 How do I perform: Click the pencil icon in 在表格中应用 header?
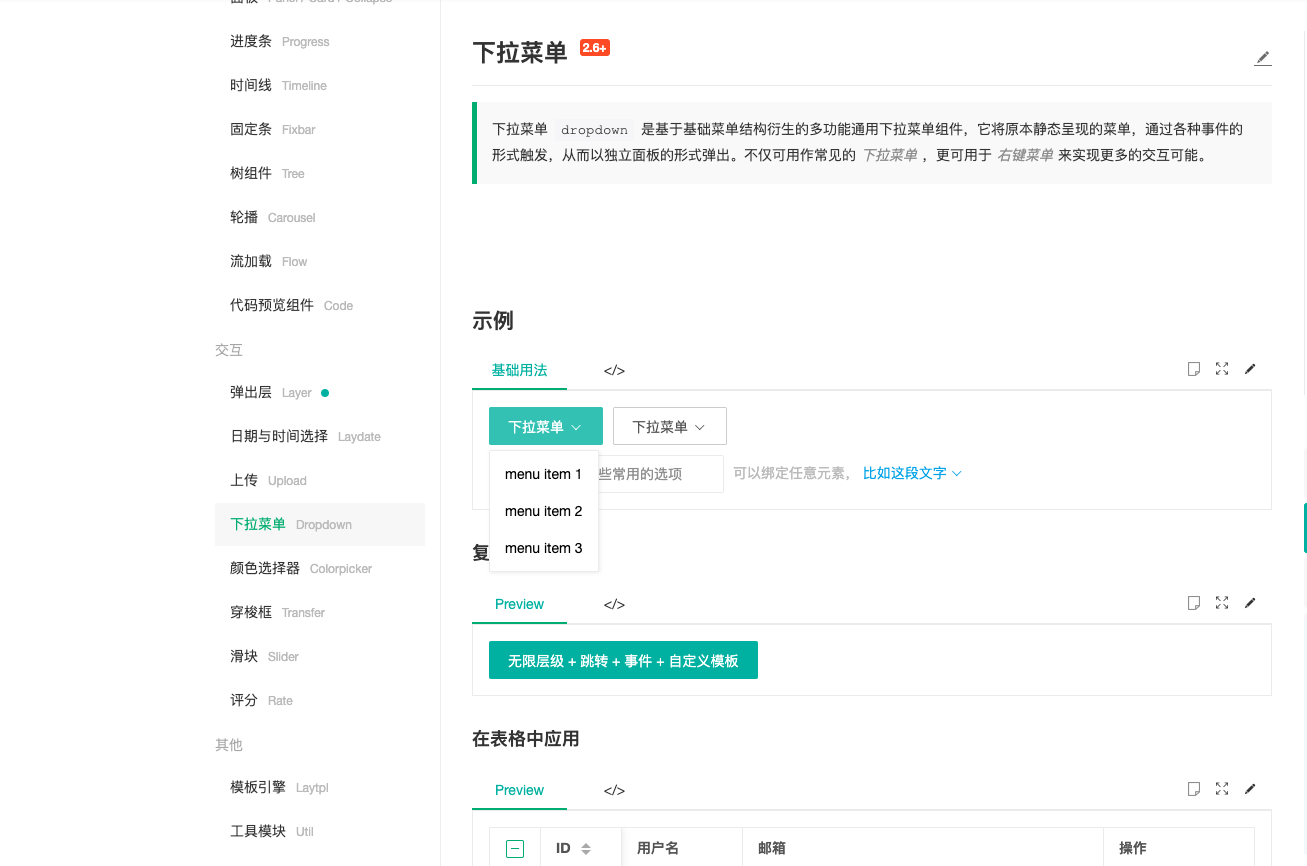pos(1250,789)
